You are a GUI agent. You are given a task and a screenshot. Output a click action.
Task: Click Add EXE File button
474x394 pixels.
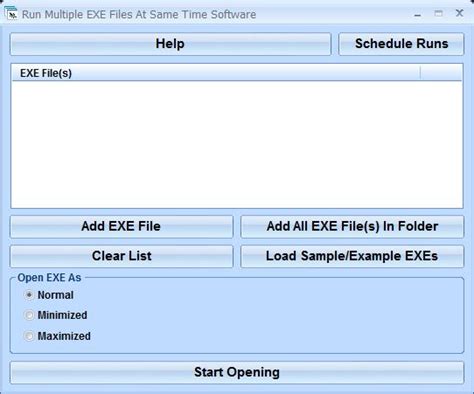click(121, 226)
